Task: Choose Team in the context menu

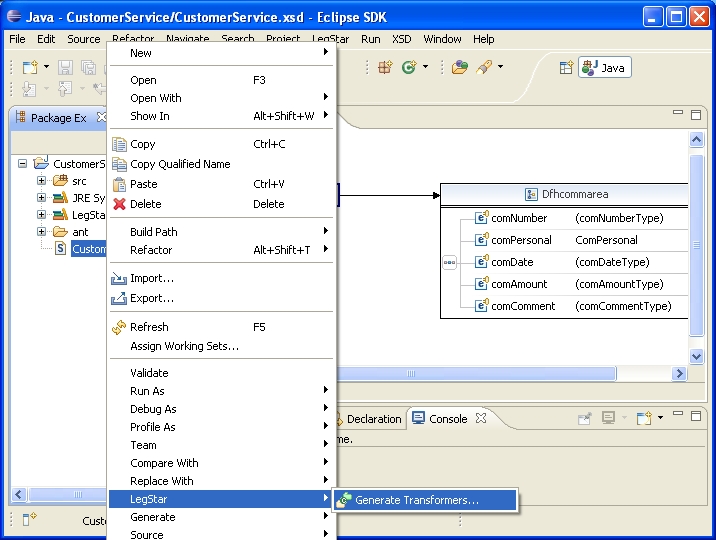Action: (x=222, y=445)
